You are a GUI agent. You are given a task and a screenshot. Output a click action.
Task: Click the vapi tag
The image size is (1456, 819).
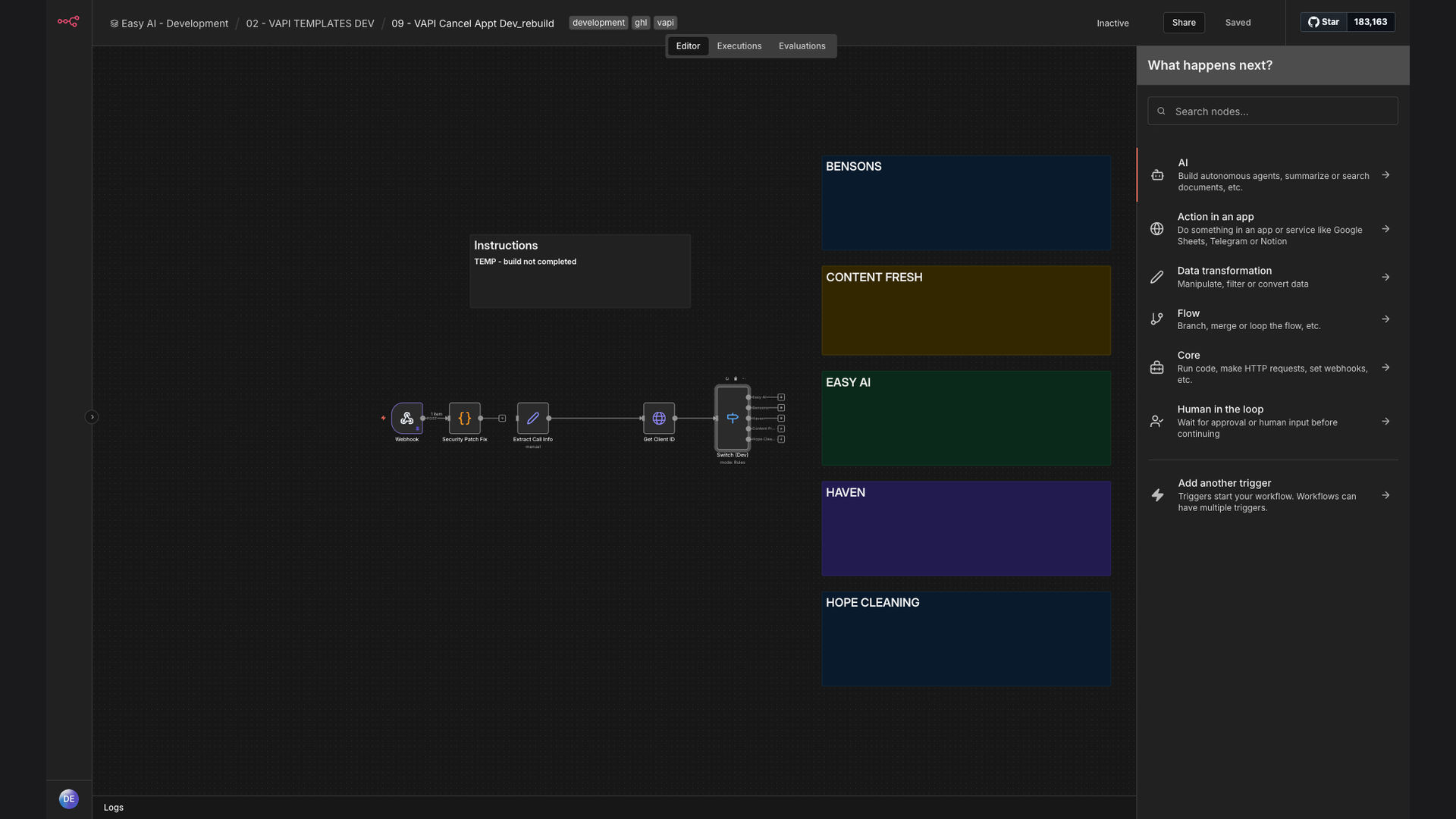click(x=665, y=23)
